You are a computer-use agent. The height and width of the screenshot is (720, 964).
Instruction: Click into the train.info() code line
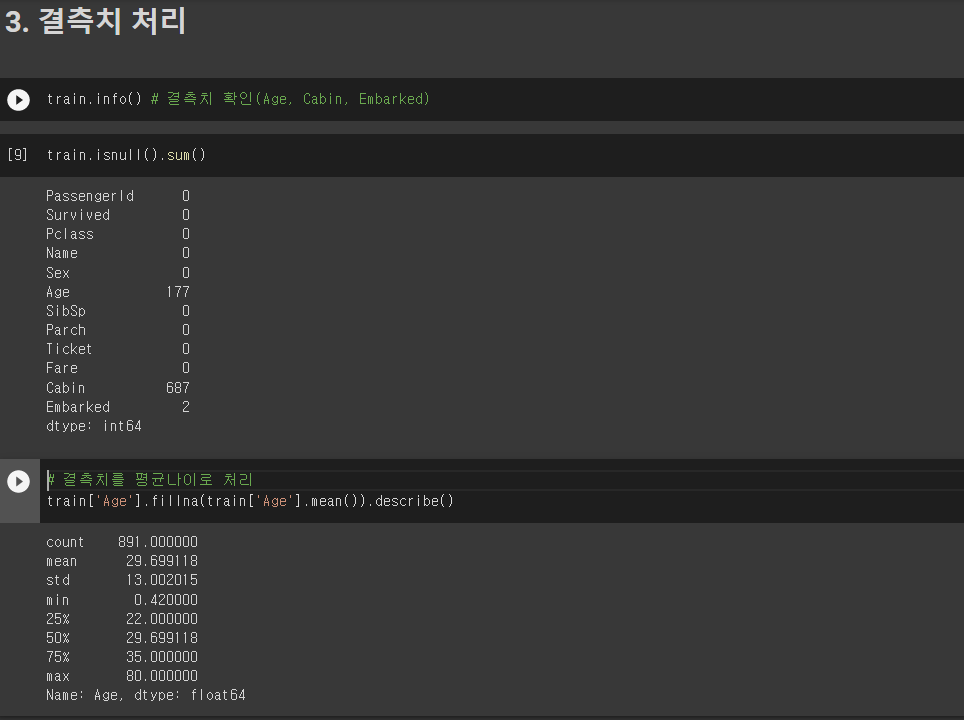pyautogui.click(x=238, y=99)
